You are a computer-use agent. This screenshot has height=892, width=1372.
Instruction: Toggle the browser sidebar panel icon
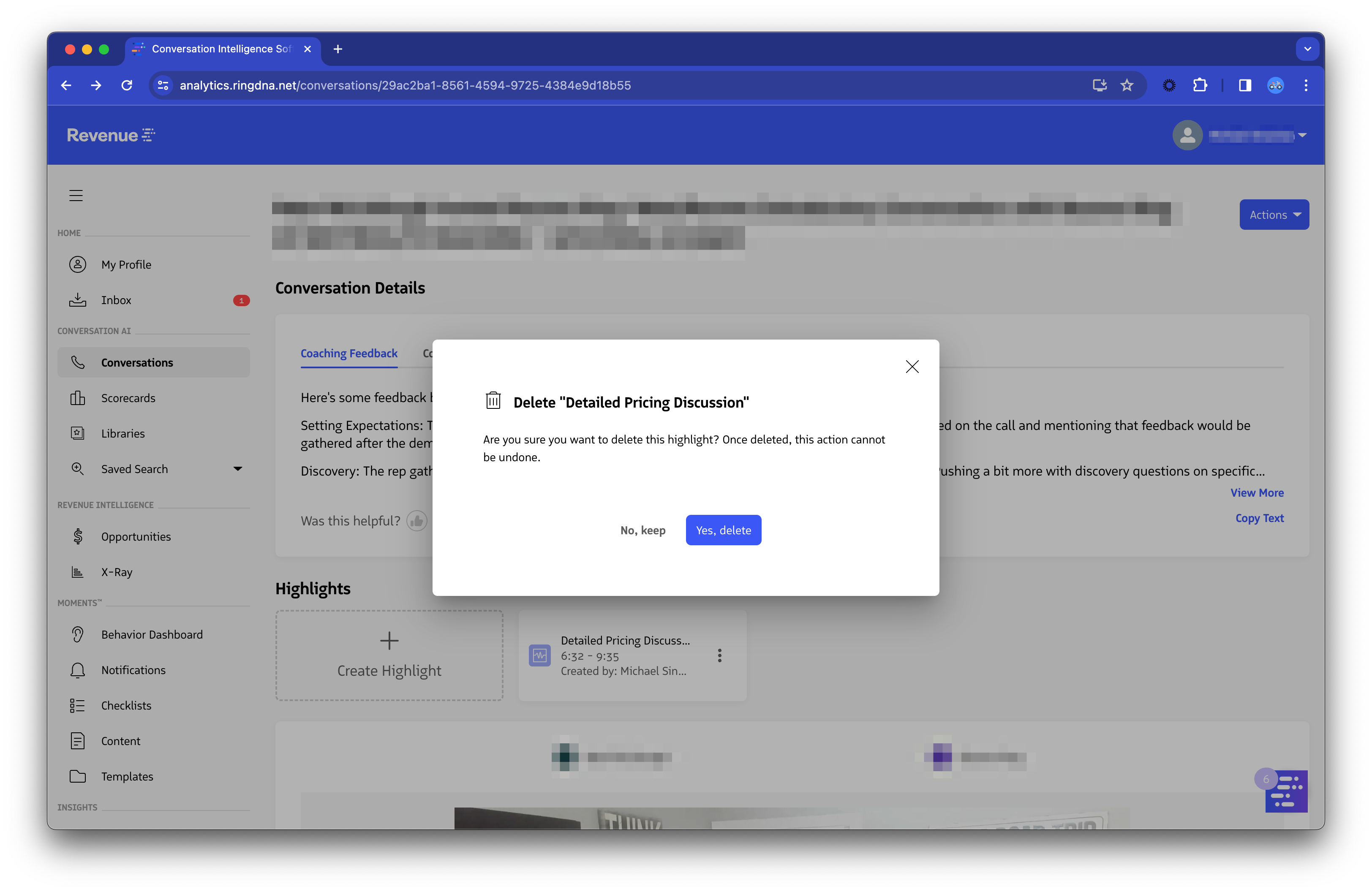tap(1244, 85)
